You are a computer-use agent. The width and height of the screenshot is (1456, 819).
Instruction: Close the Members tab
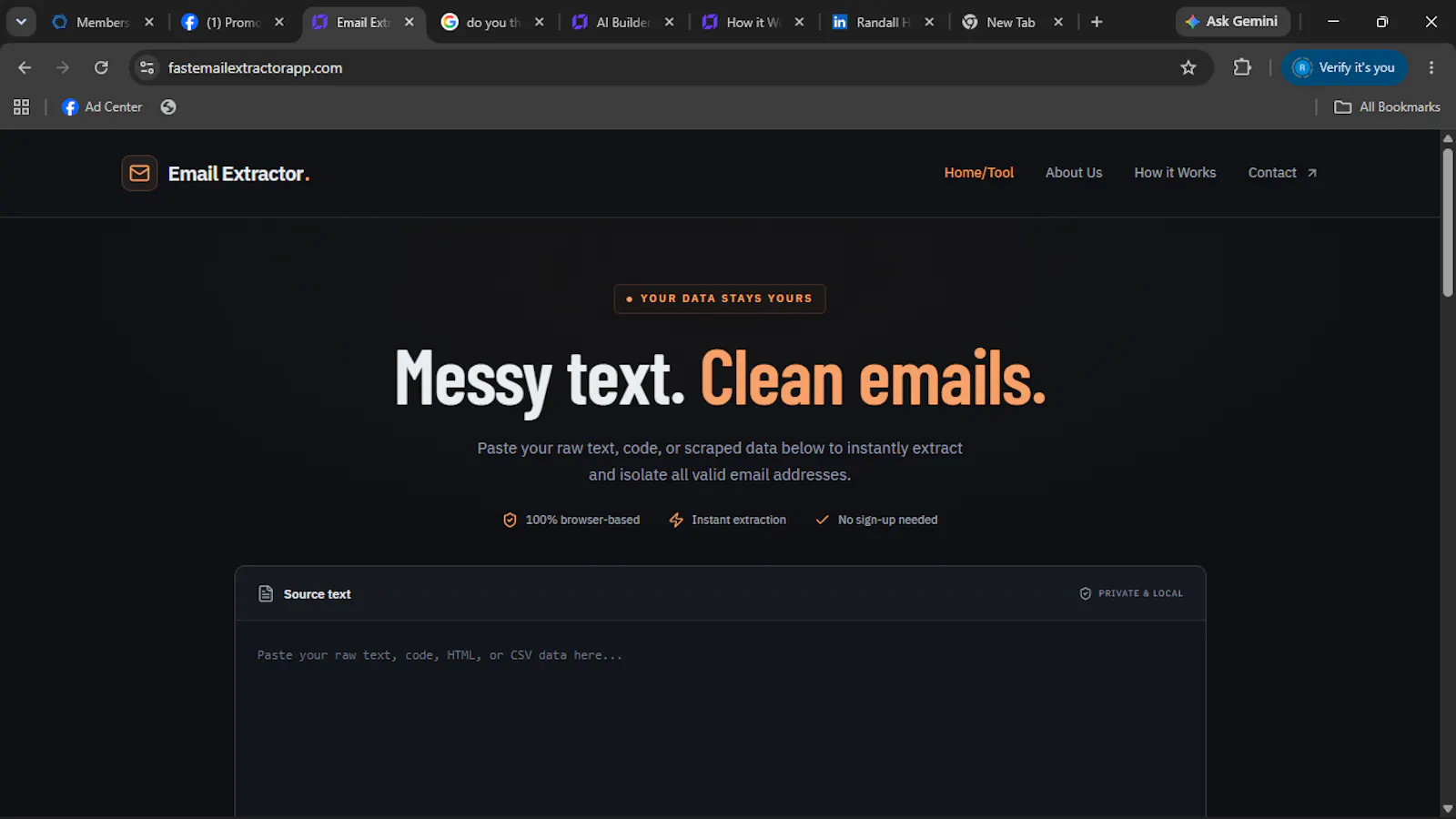(x=149, y=22)
